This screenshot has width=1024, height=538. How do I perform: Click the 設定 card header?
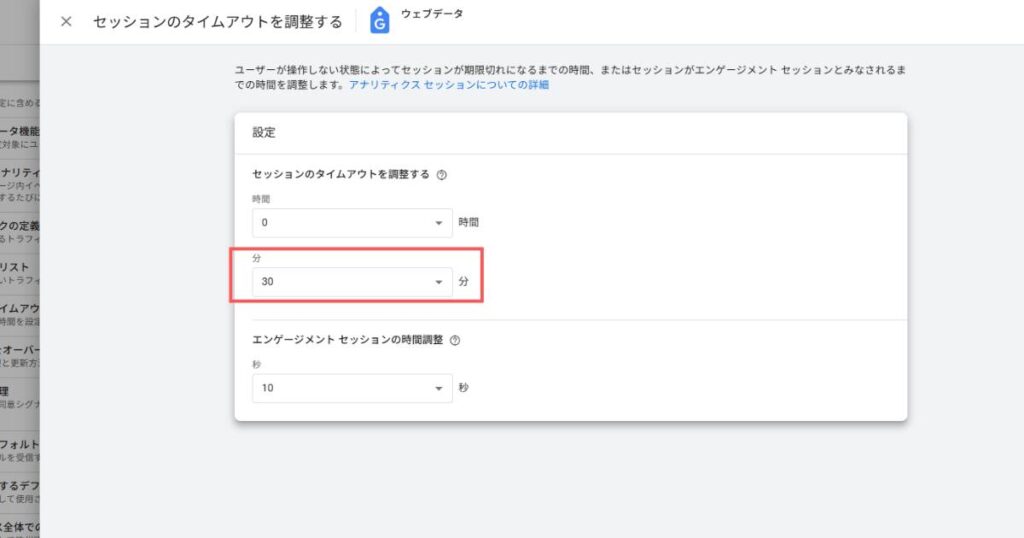pos(264,132)
